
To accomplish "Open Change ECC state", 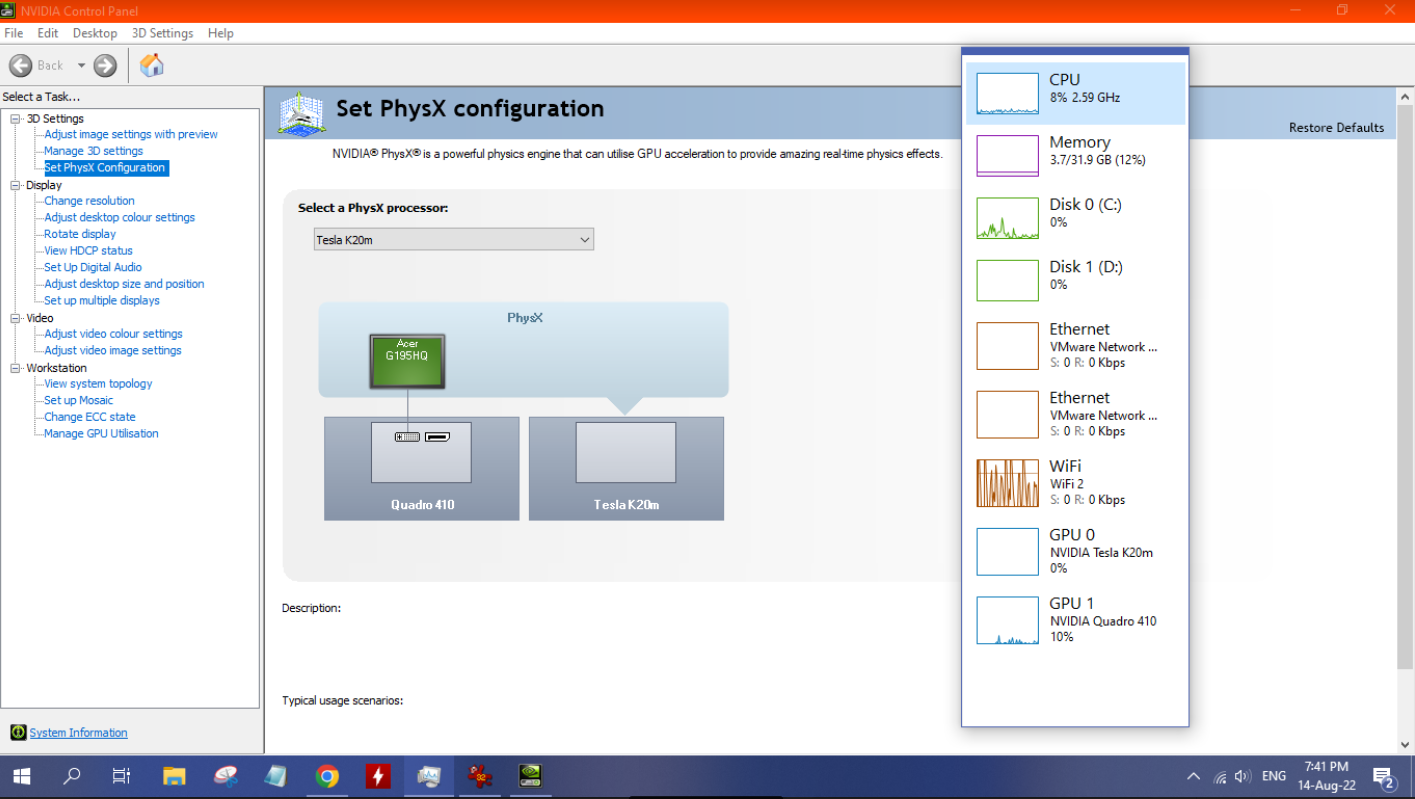I will click(90, 417).
